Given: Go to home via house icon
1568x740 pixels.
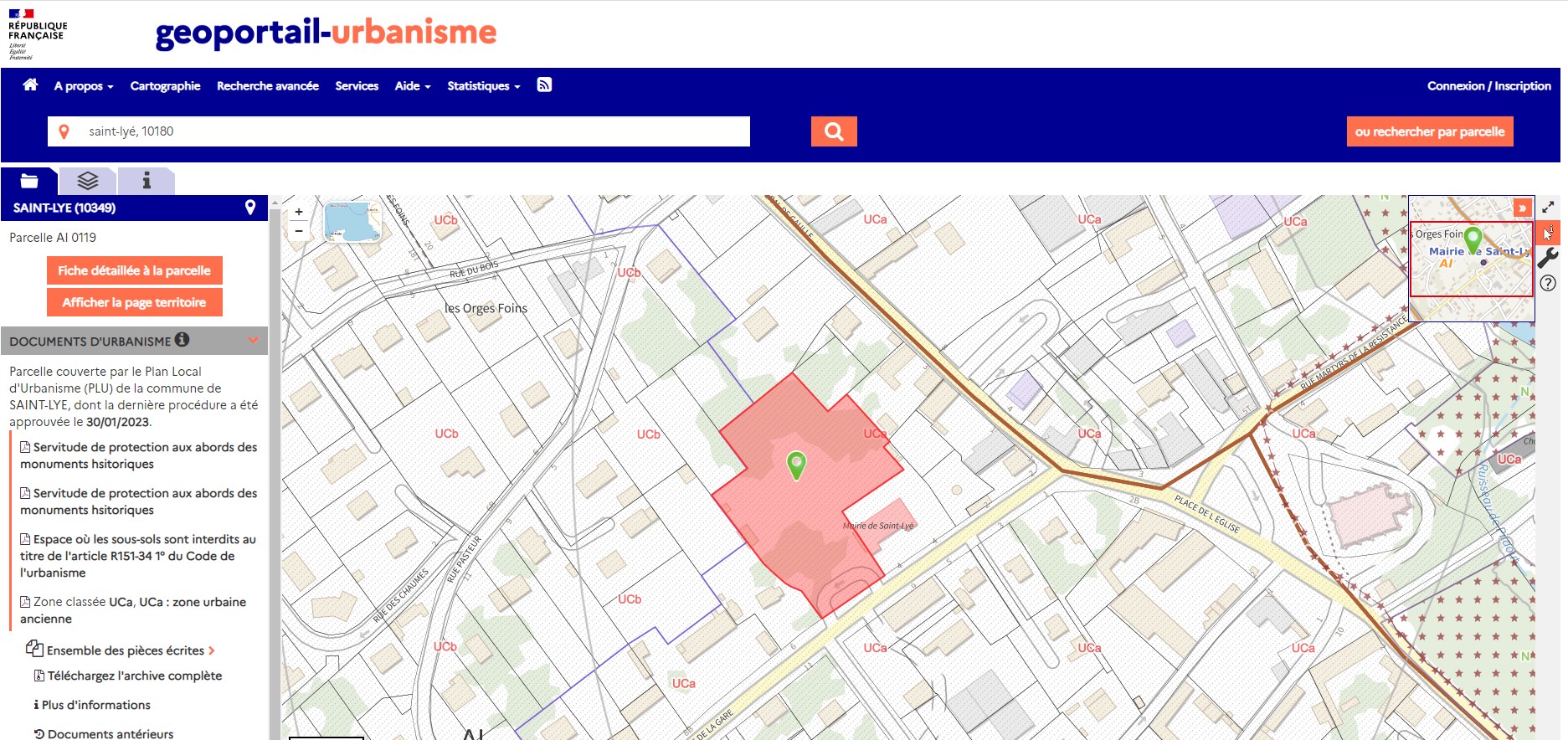Looking at the screenshot, I should [x=30, y=85].
